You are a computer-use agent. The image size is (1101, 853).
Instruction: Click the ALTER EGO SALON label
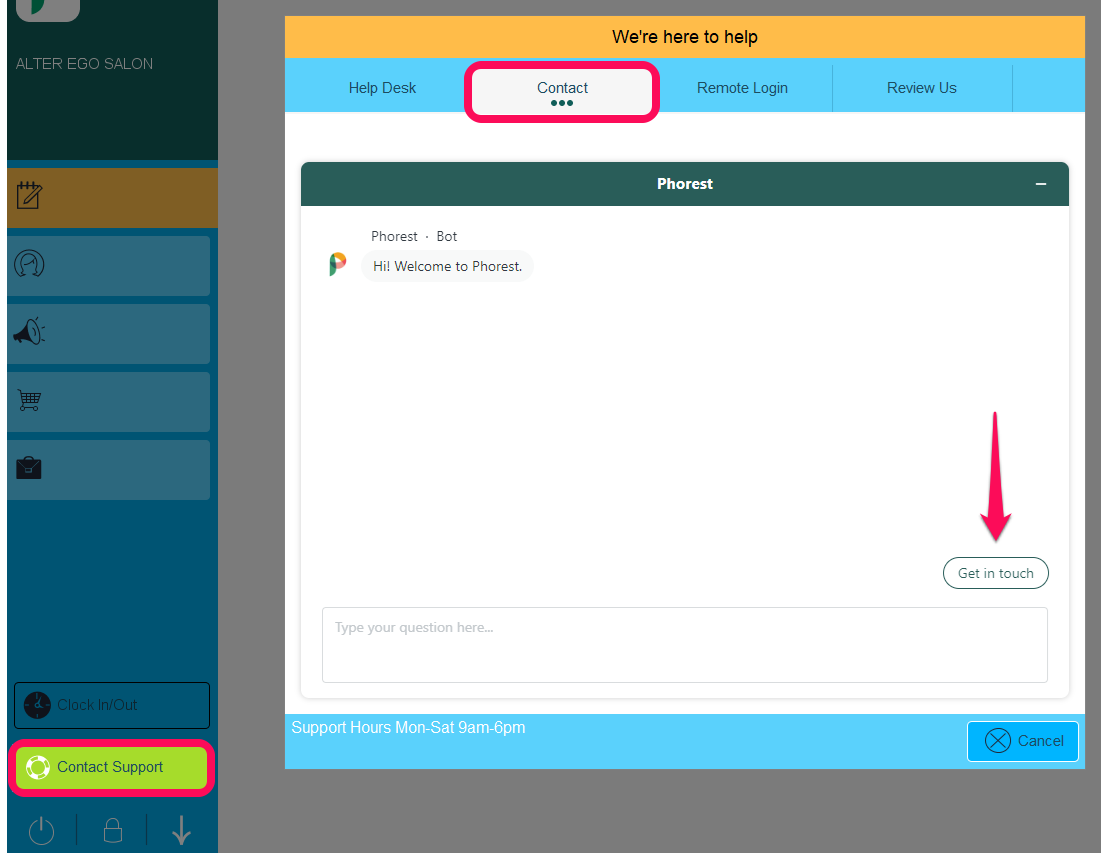pyautogui.click(x=84, y=64)
